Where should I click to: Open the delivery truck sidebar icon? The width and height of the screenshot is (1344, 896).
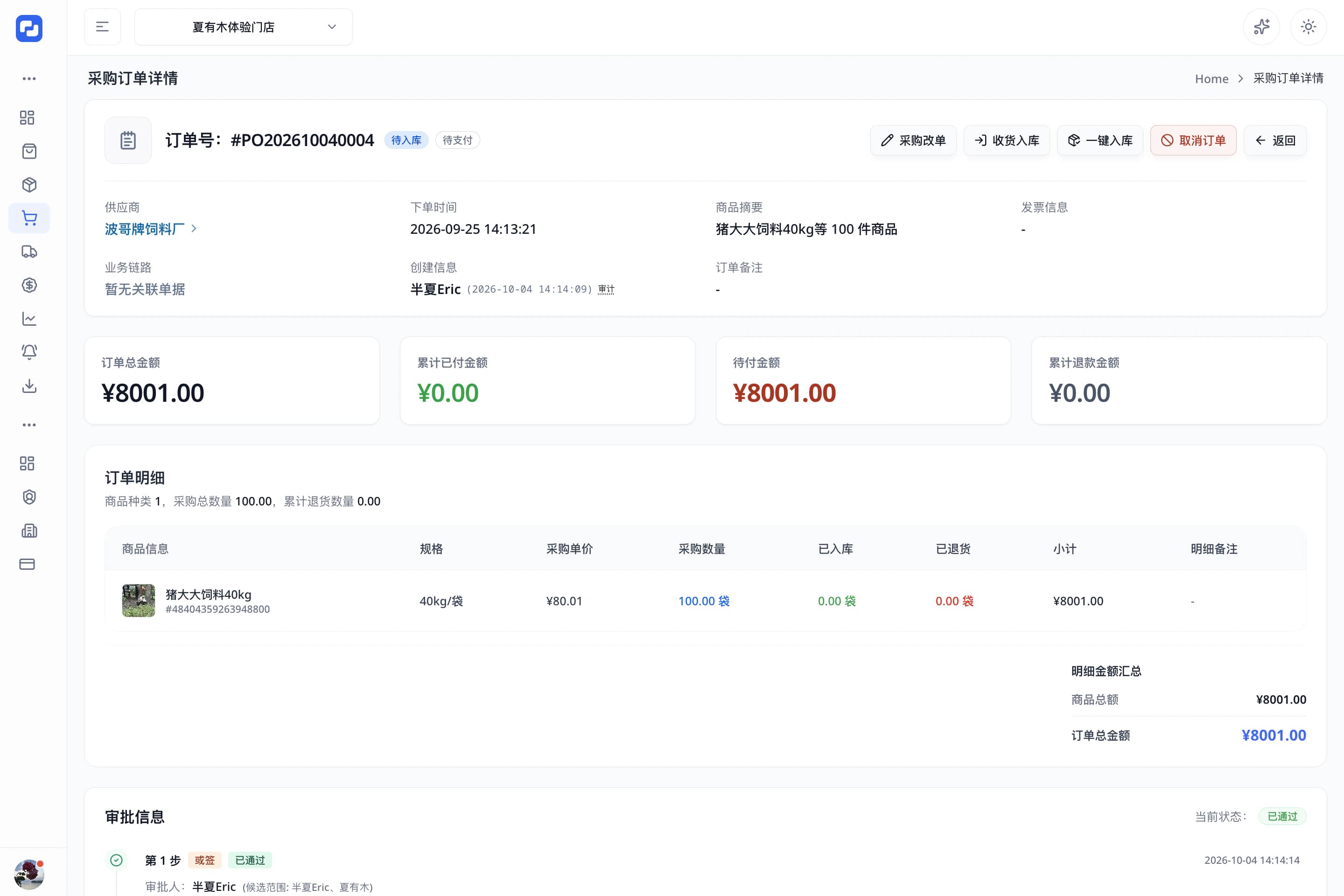tap(29, 252)
